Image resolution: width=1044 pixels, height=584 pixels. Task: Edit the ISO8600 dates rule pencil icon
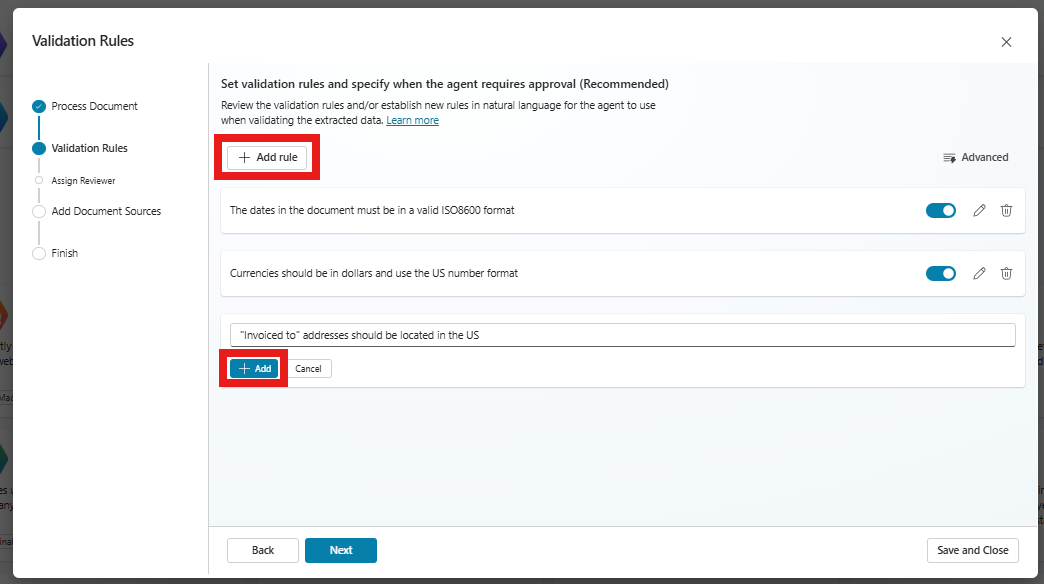click(979, 211)
